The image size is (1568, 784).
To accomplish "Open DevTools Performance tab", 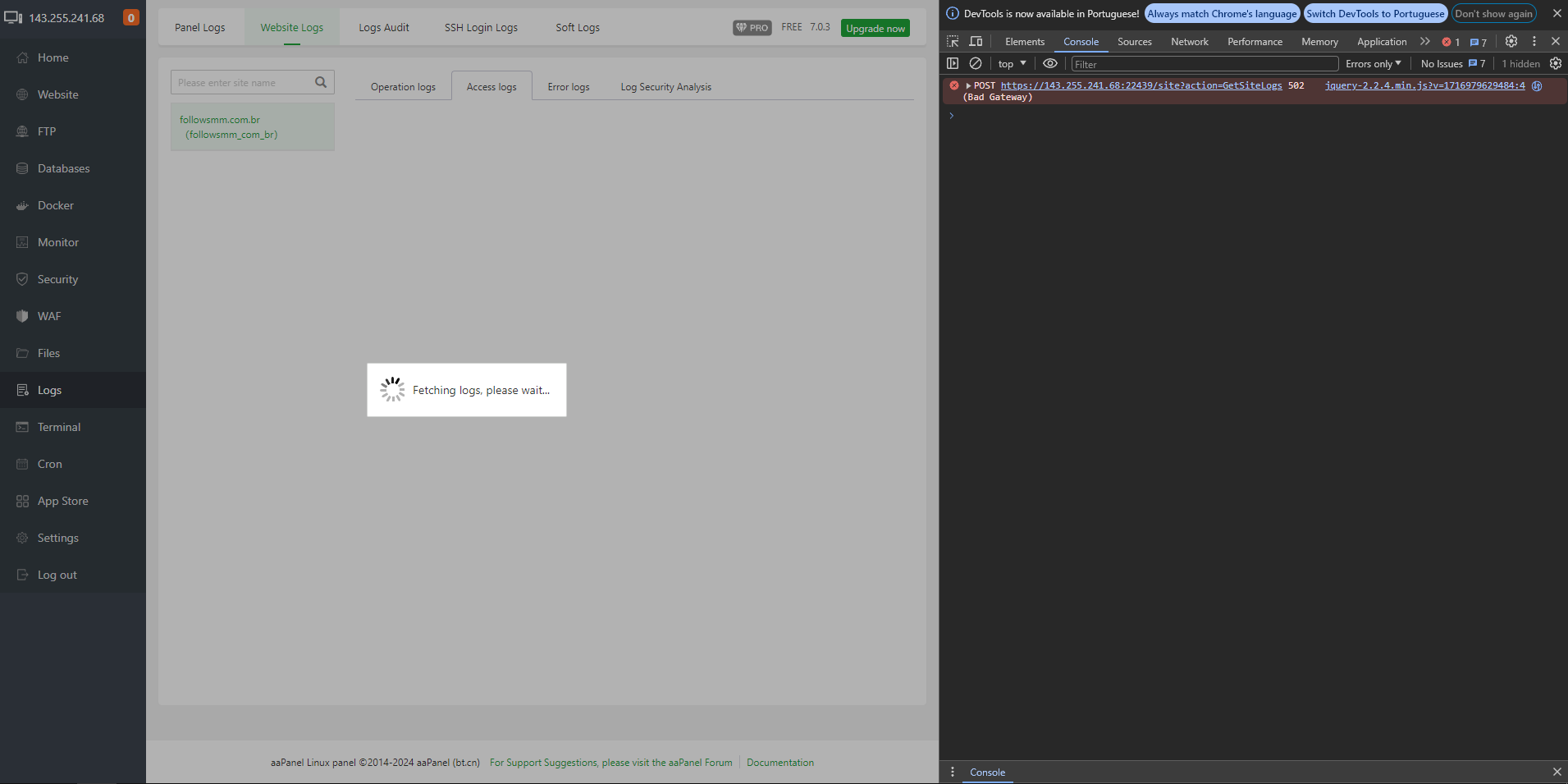I will click(1255, 41).
